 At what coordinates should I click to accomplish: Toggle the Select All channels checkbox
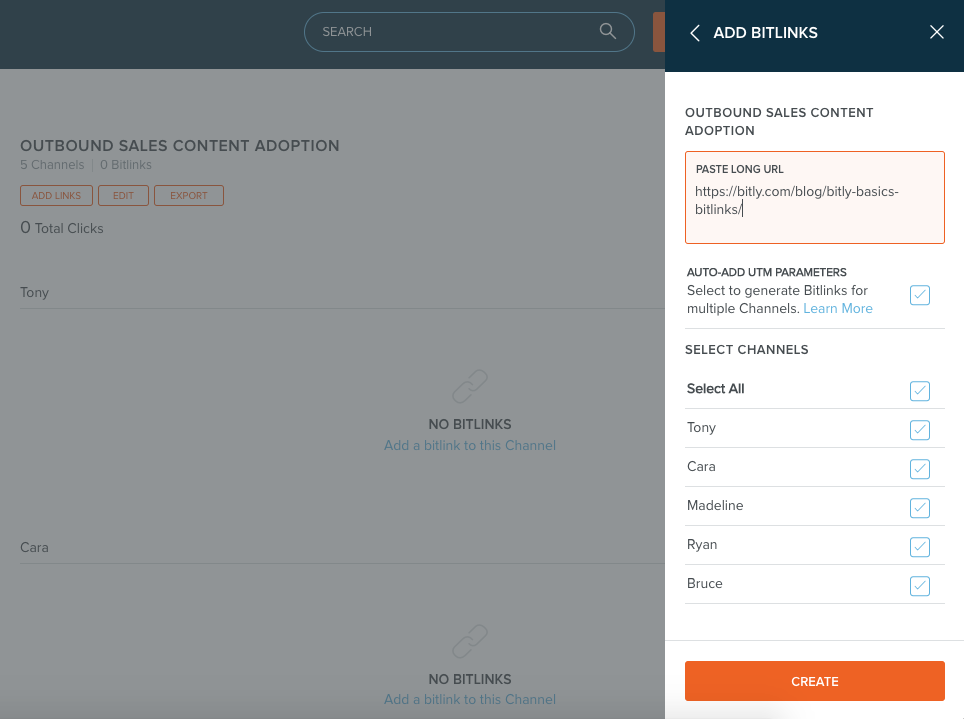point(920,391)
